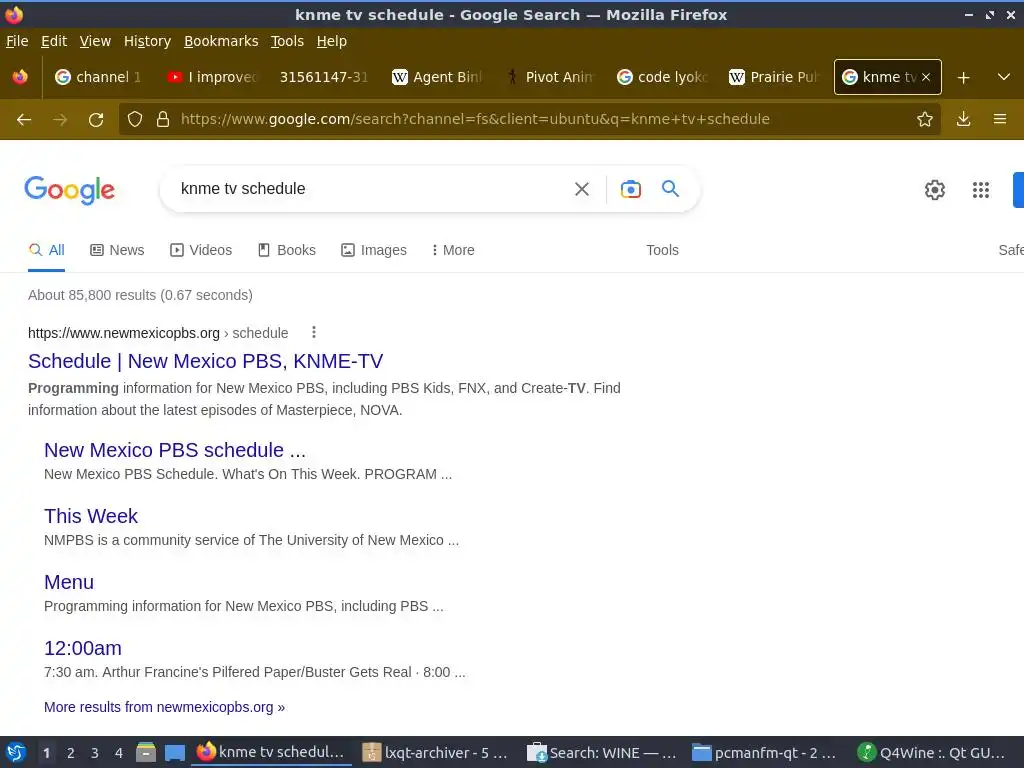This screenshot has height=768, width=1024.
Task: Open tracking protection shield icon
Action: pos(135,120)
